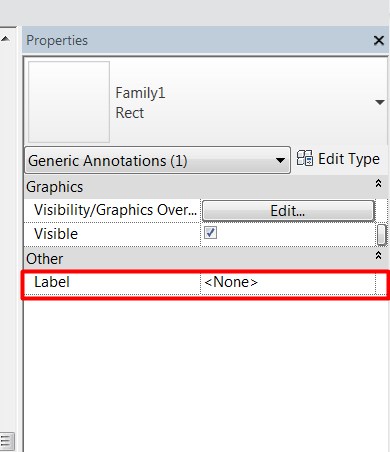Click the narrow cell right of Label value

click(x=381, y=283)
